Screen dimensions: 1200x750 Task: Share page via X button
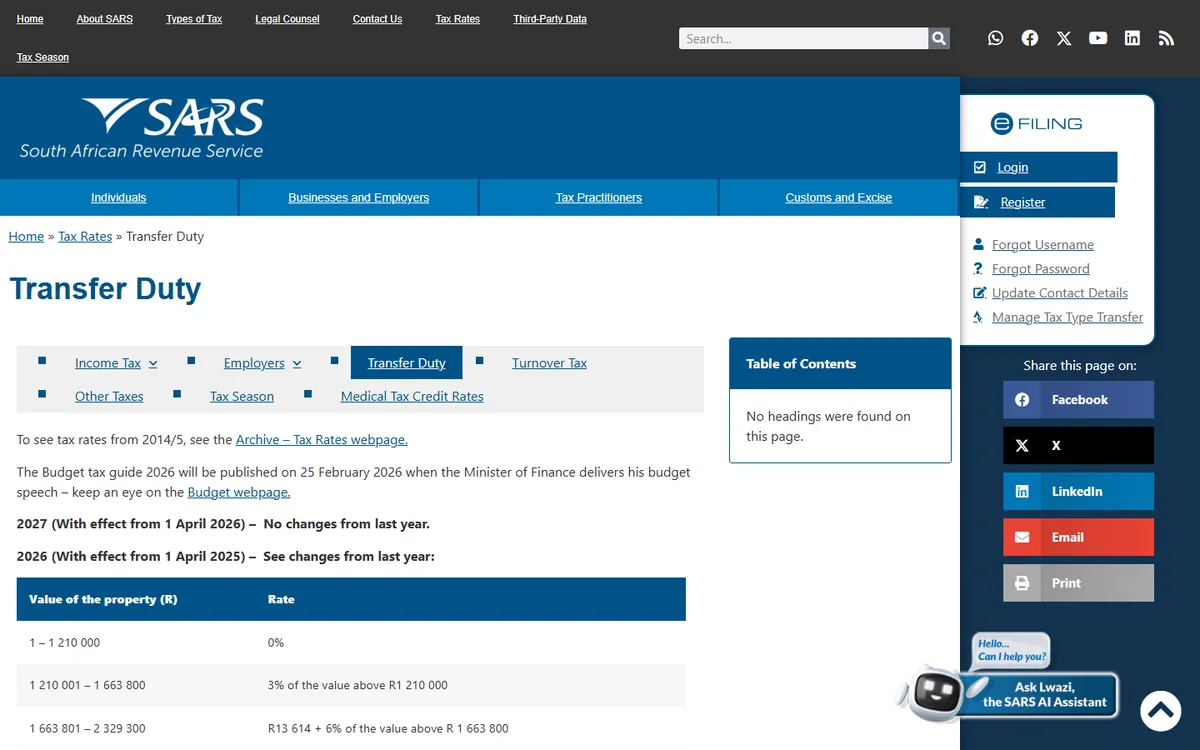click(1079, 445)
